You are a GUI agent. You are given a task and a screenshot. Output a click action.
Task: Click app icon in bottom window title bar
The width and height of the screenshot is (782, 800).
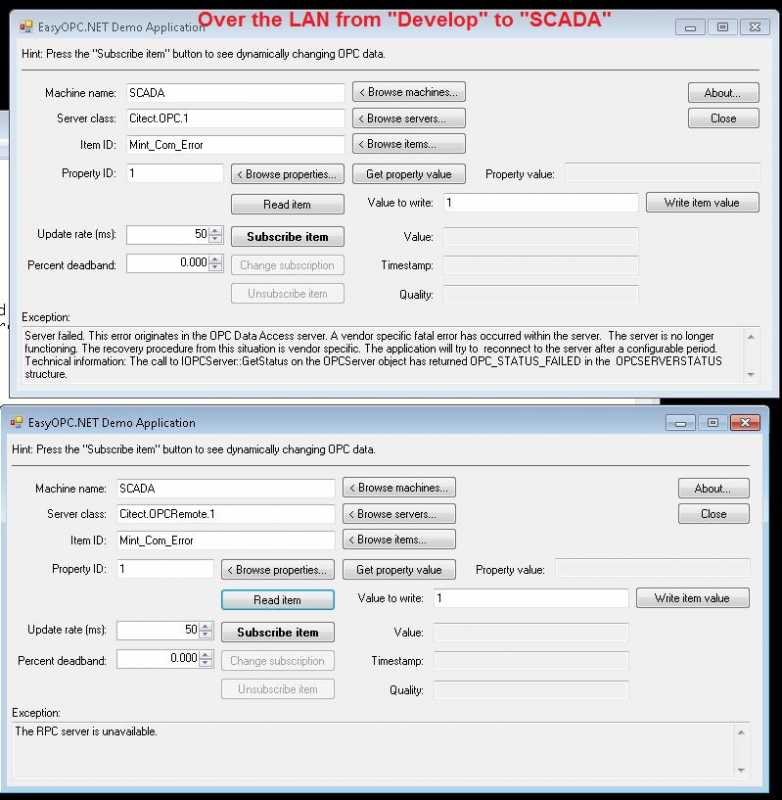(16, 422)
